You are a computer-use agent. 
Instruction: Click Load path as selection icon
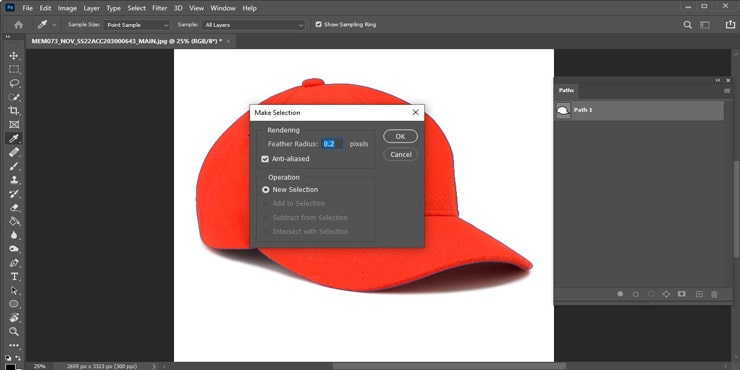(x=651, y=294)
